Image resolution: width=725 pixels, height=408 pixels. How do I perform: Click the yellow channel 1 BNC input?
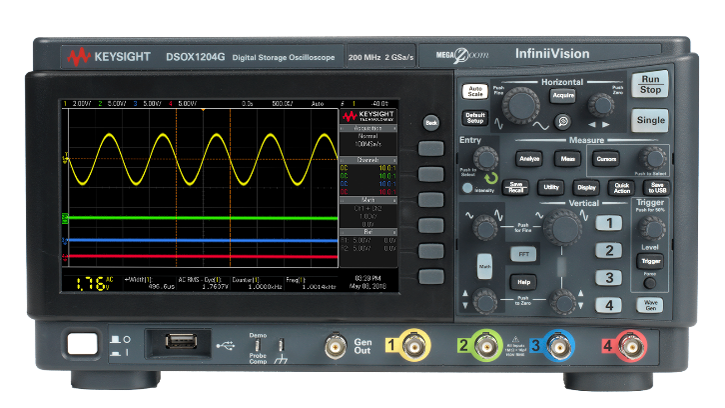pyautogui.click(x=414, y=346)
